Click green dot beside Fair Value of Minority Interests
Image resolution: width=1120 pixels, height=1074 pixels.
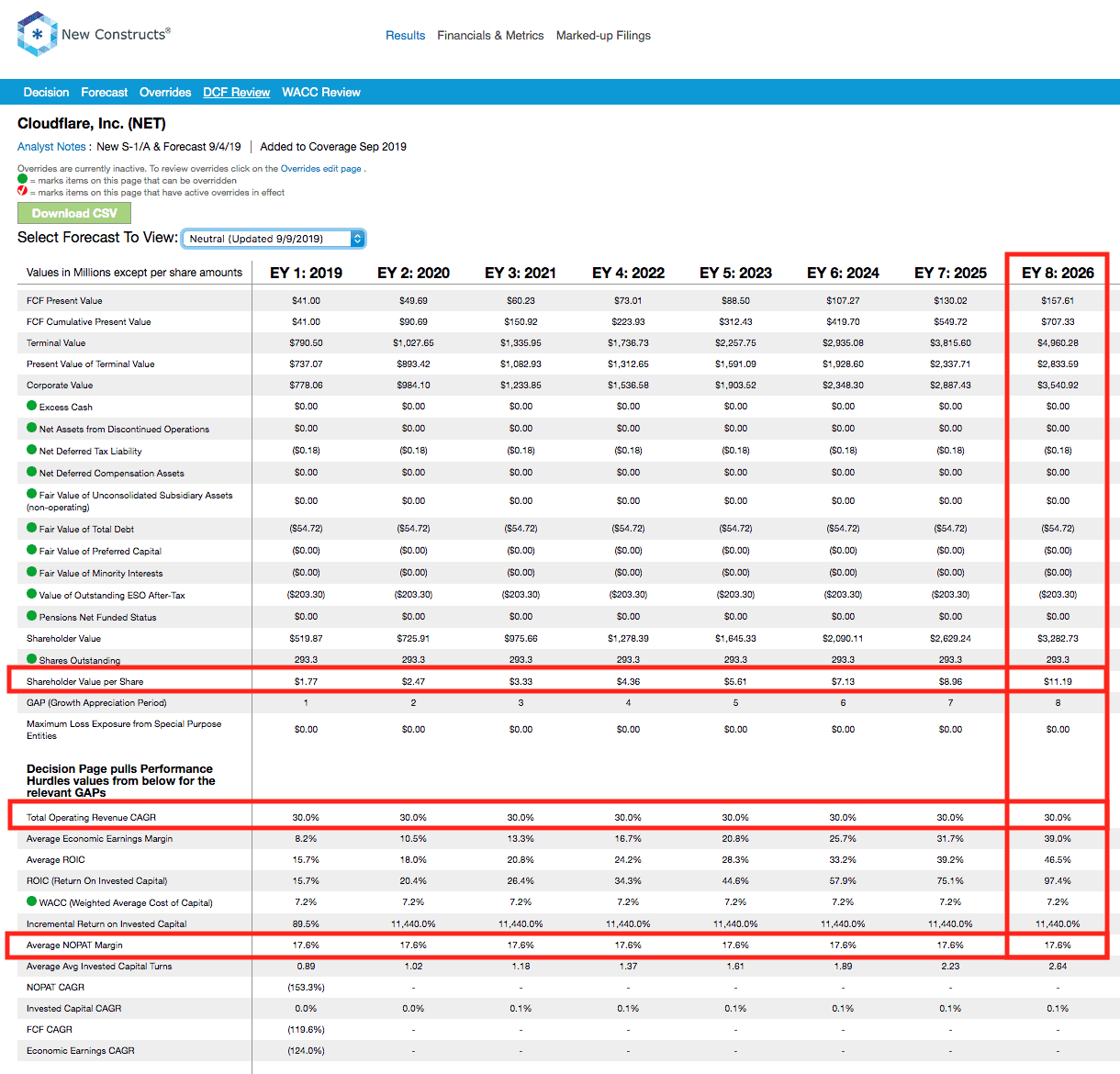32,572
